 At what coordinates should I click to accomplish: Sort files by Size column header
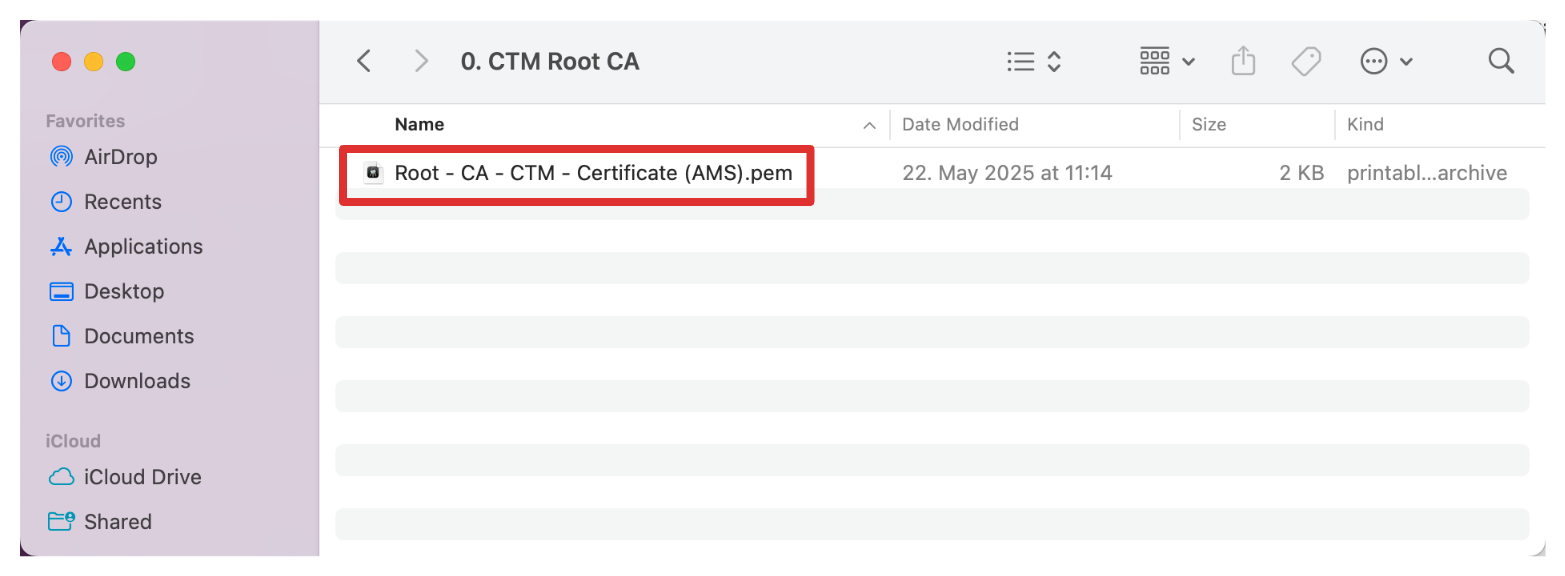point(1208,125)
